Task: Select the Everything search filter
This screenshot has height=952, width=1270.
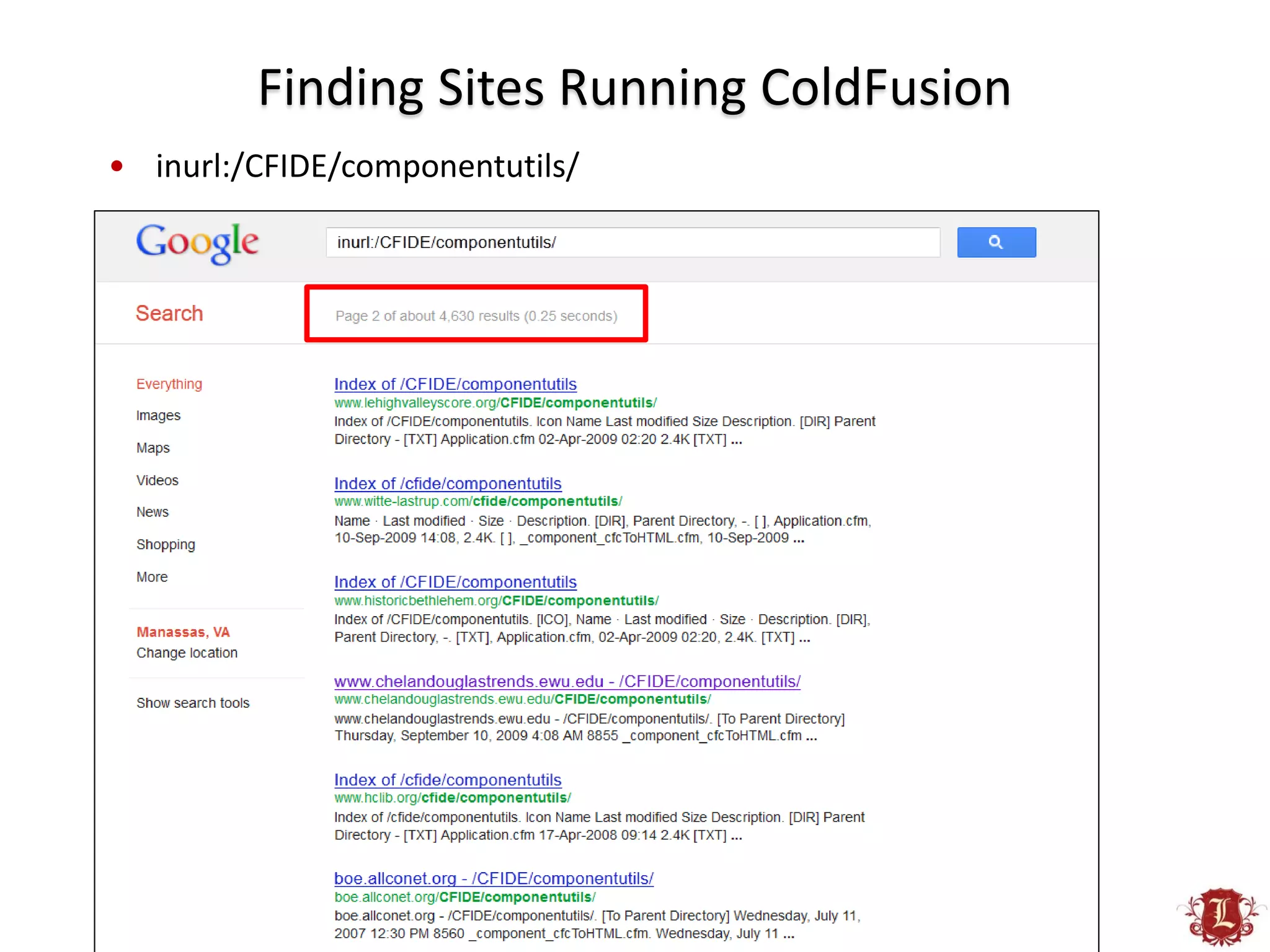Action: 169,384
